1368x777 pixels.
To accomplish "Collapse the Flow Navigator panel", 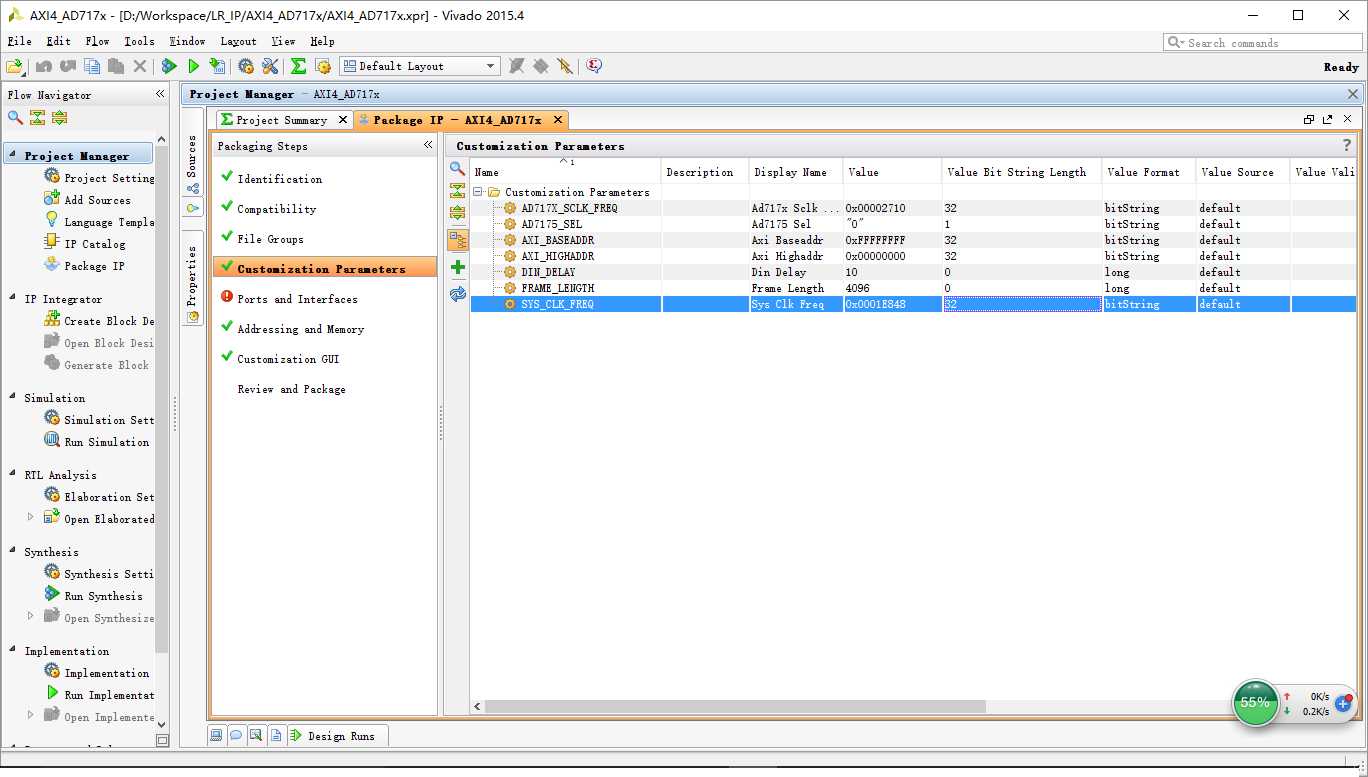I will (160, 94).
